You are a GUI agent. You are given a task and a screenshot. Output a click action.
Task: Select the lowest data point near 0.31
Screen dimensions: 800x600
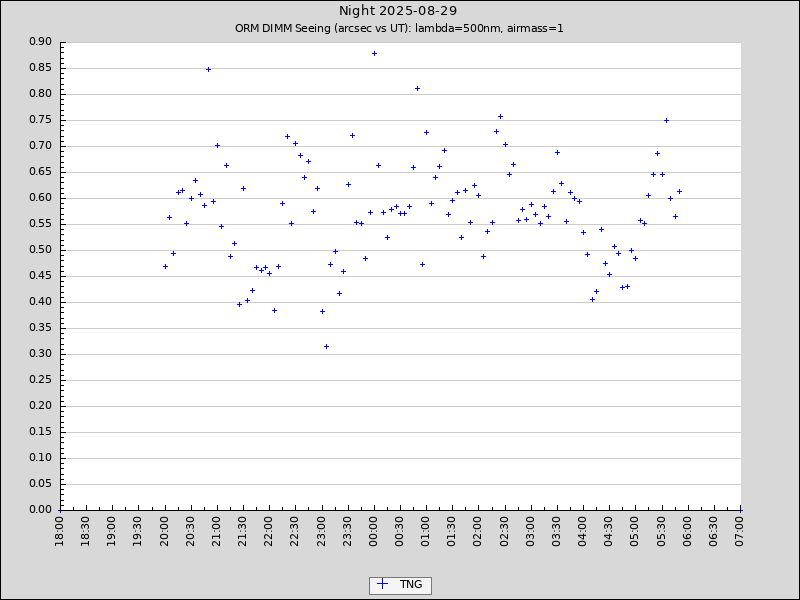point(327,347)
